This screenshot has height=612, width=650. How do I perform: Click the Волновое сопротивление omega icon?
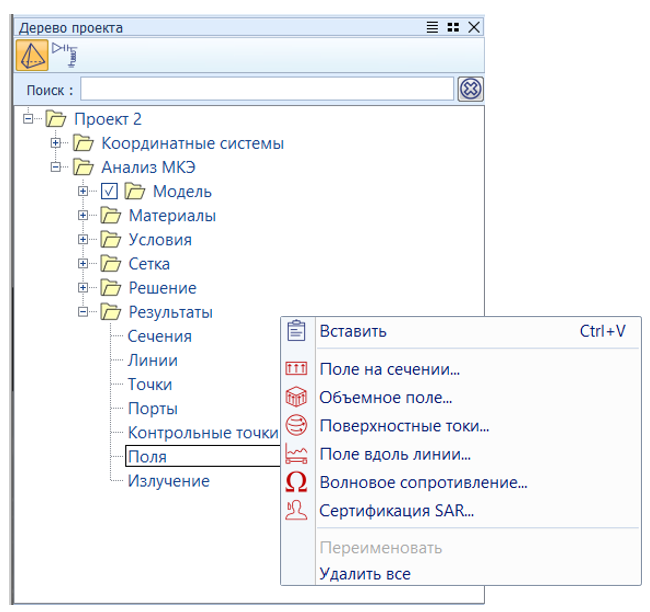295,483
